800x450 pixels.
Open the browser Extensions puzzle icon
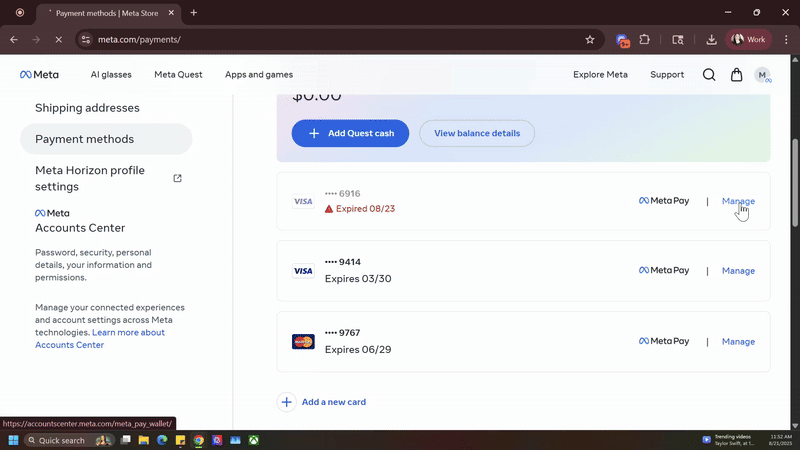click(645, 40)
